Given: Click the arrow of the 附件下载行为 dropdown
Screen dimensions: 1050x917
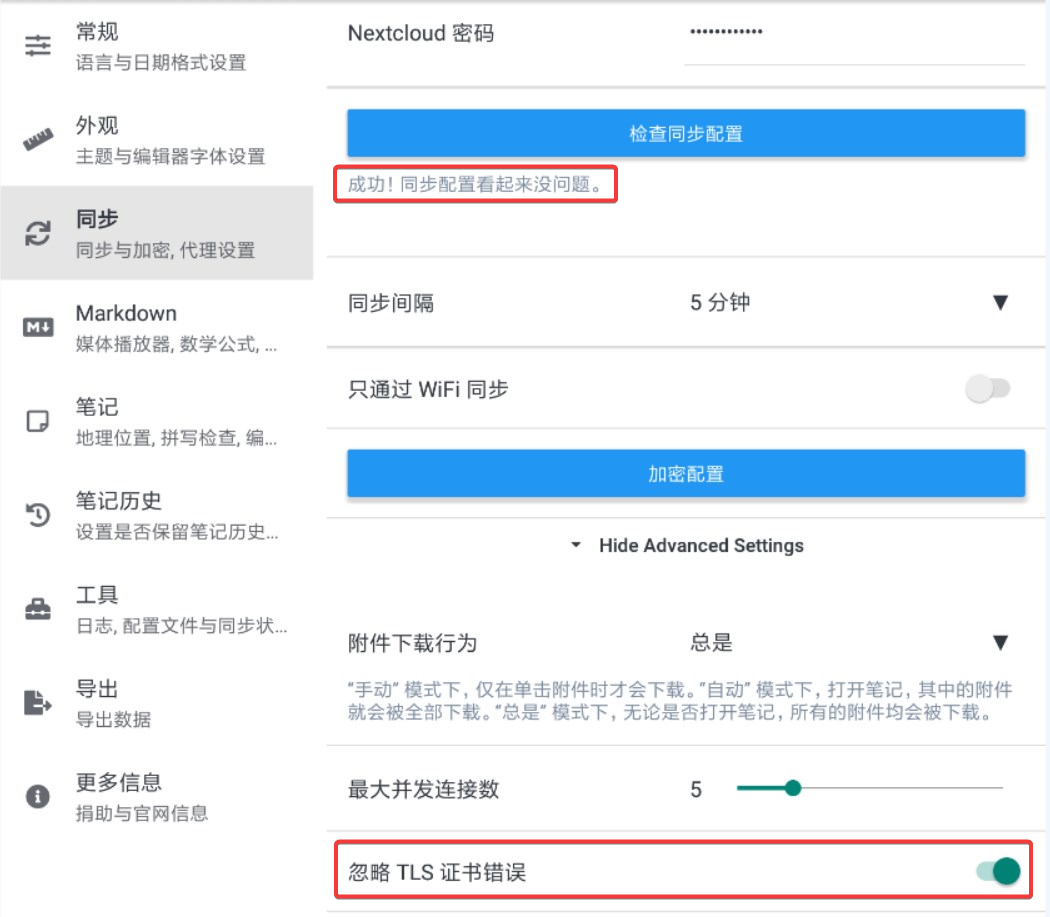Looking at the screenshot, I should [1000, 642].
